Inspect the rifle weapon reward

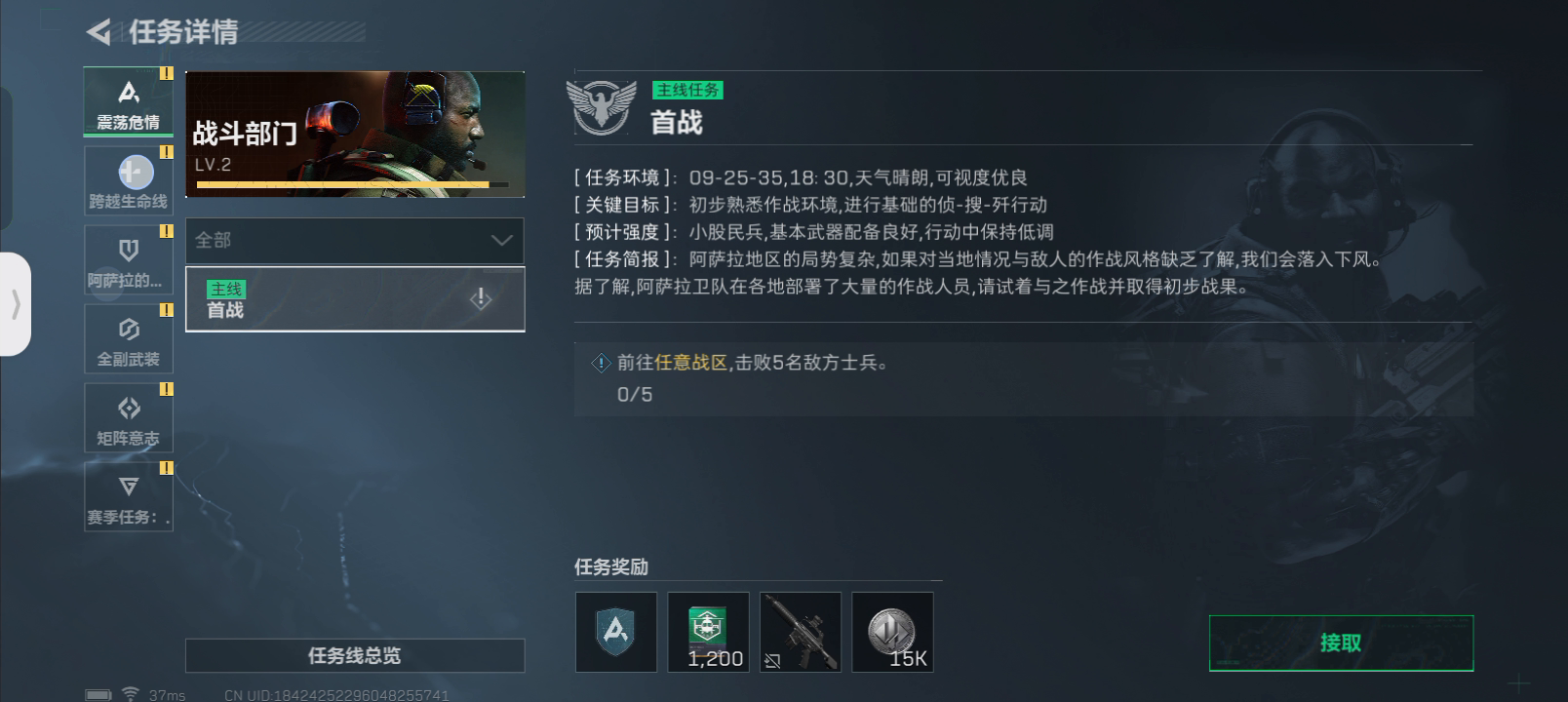coord(801,632)
